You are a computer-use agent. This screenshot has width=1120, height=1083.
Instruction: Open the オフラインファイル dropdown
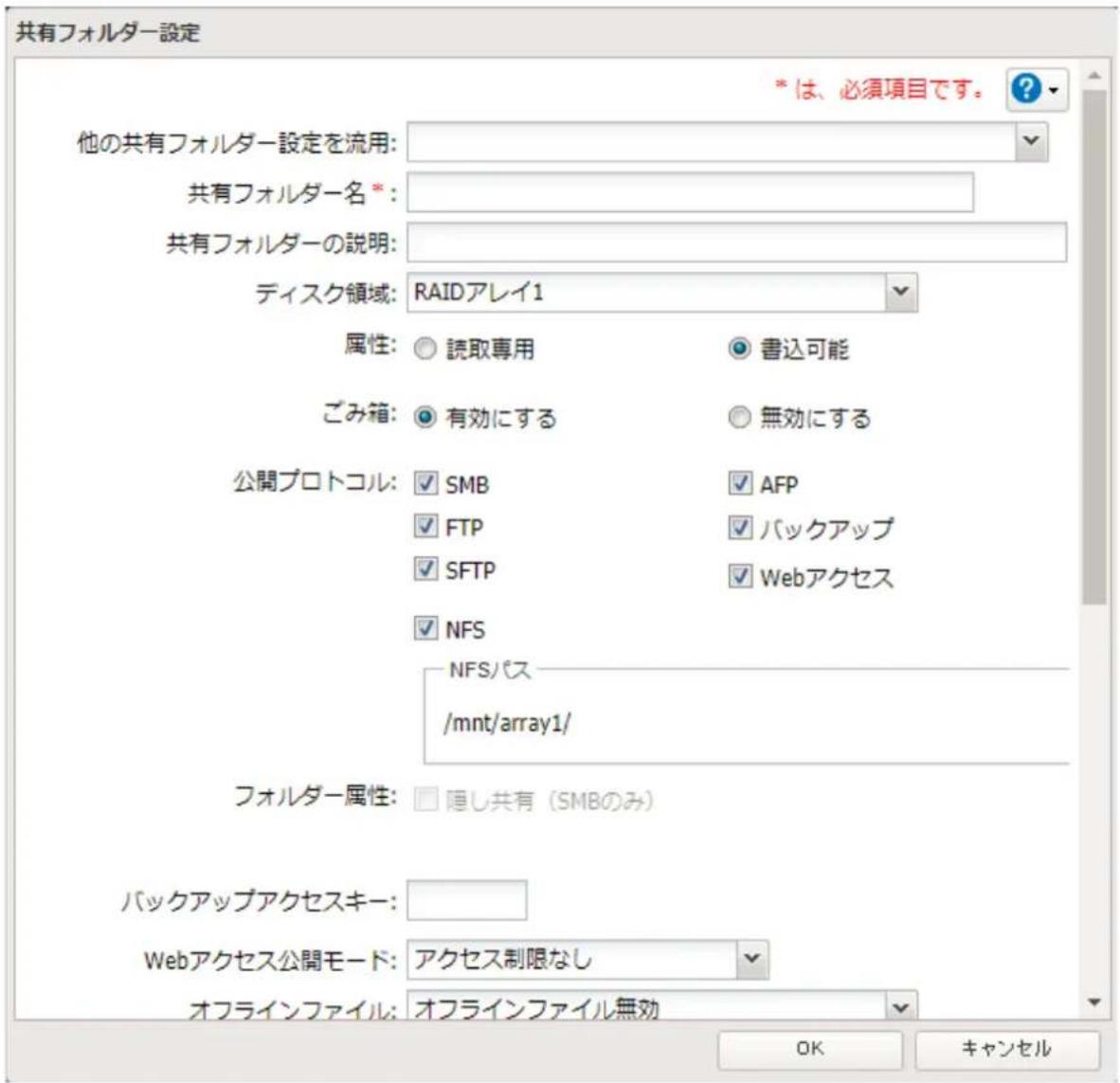(901, 1006)
